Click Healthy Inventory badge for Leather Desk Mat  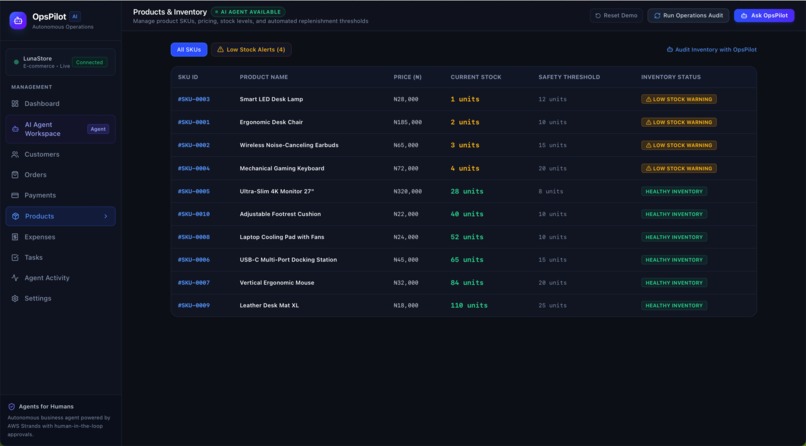pos(674,306)
